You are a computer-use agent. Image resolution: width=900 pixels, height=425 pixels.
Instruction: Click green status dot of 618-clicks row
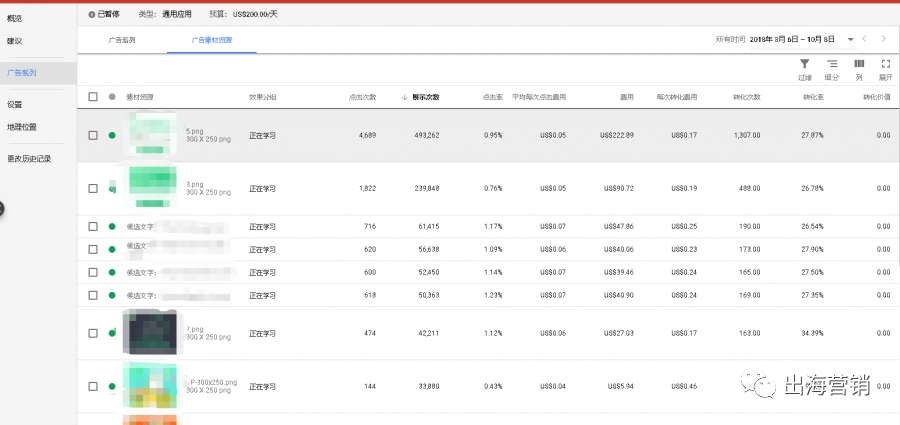[112, 295]
